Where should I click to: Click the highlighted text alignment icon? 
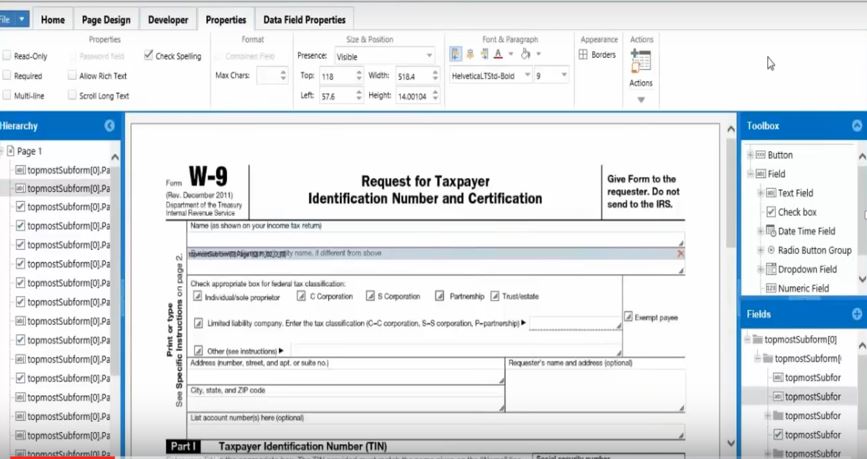click(456, 54)
